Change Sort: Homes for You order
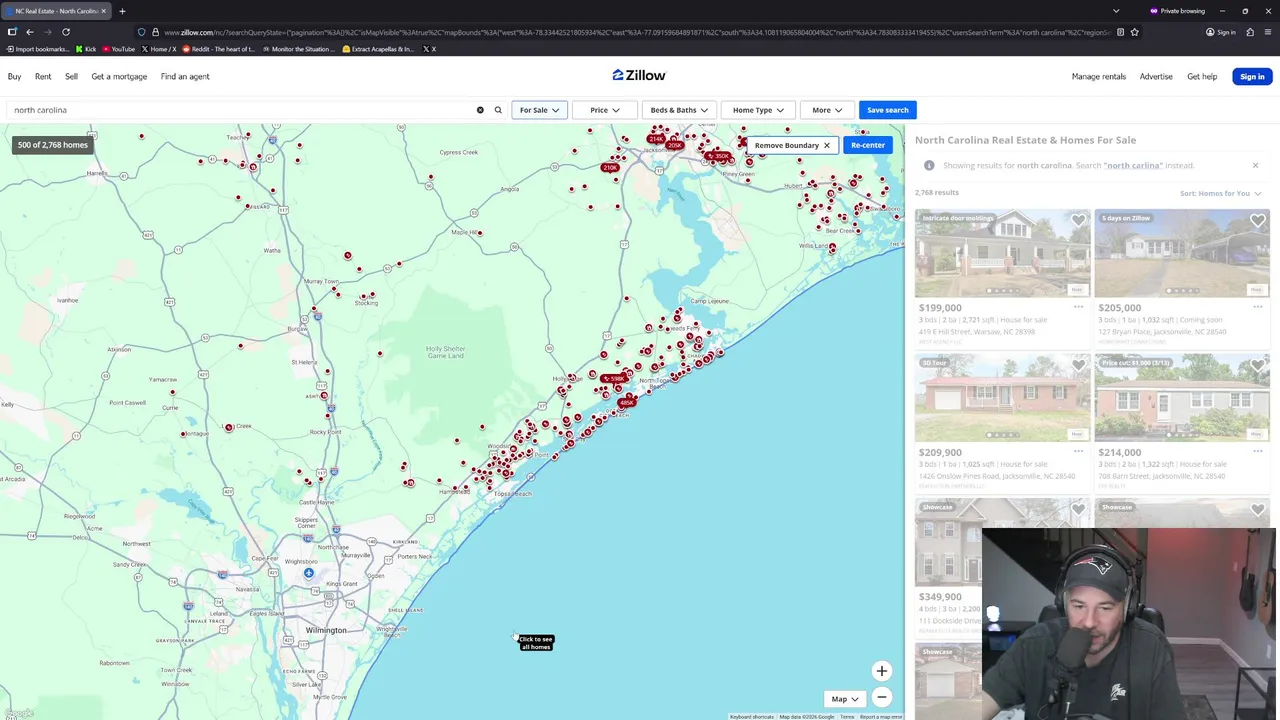This screenshot has width=1280, height=720. [1220, 193]
